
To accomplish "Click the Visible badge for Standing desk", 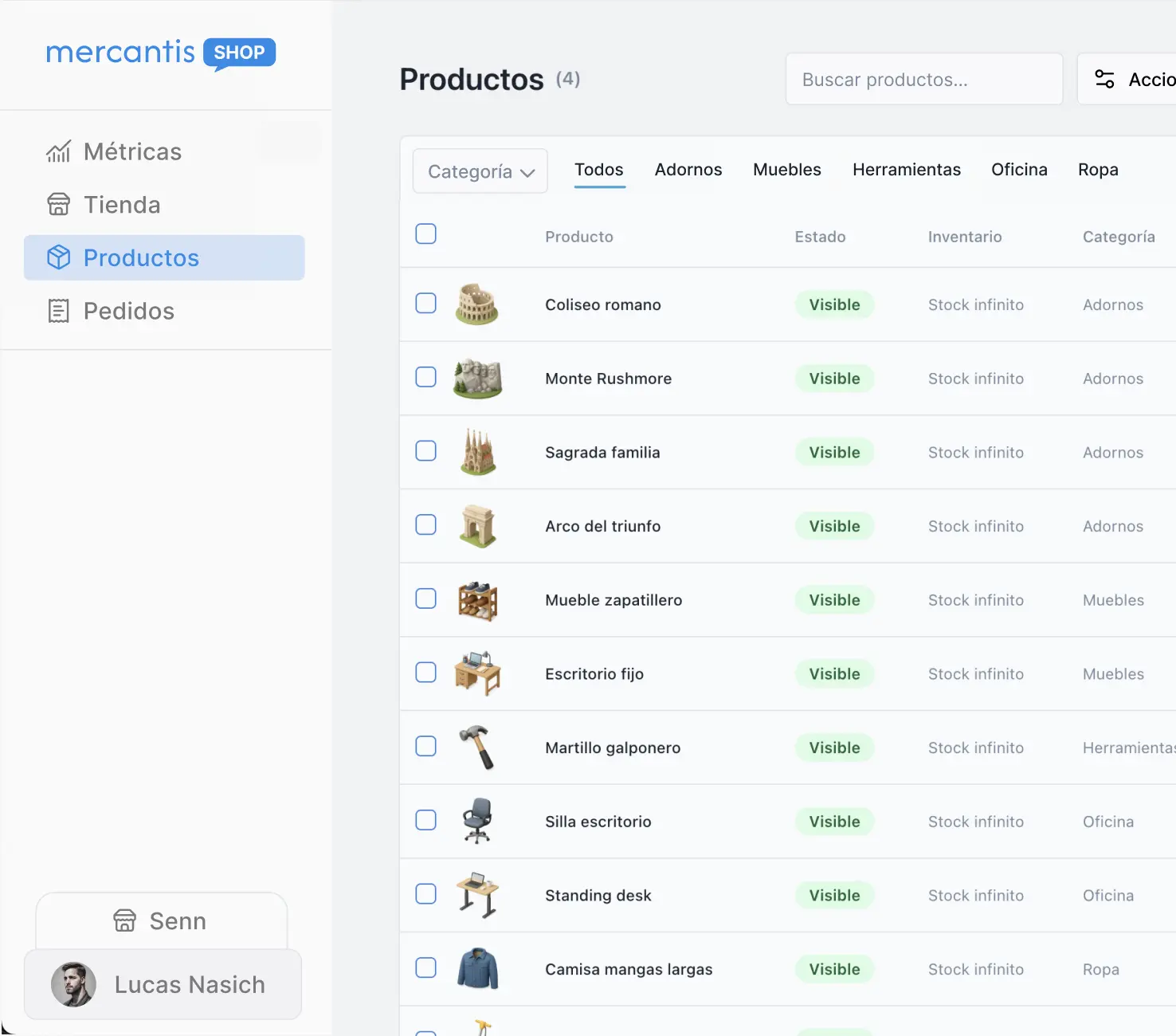I will pos(834,895).
